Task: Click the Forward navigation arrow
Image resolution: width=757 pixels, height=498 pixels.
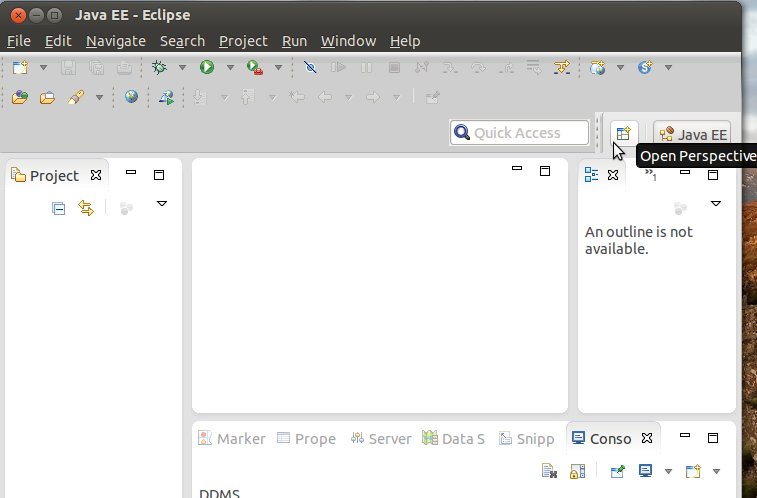Action: pos(373,97)
